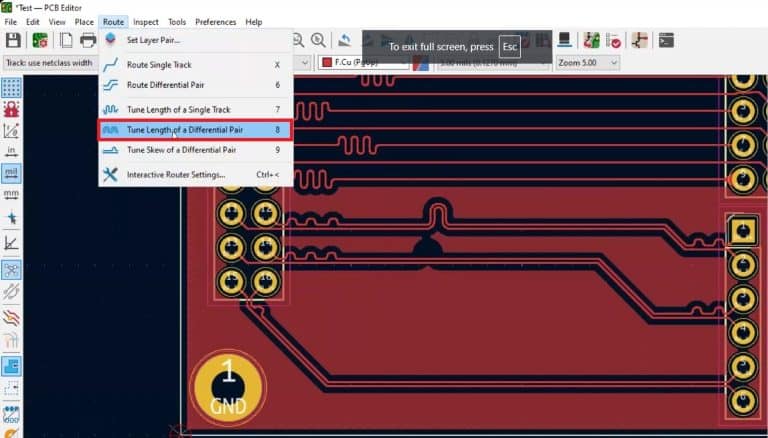Click the large GND pad numbered 1
This screenshot has height=438, width=768.
[x=228, y=388]
